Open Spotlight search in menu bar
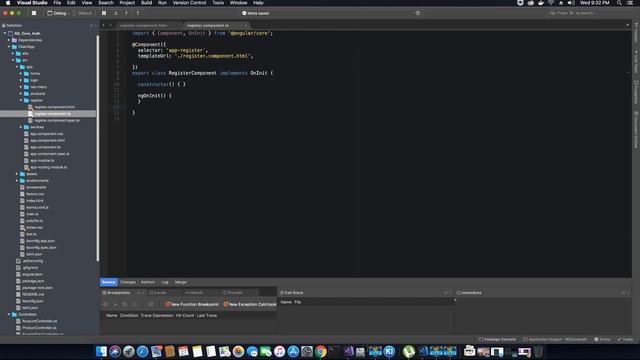This screenshot has height=360, width=640. coord(619,3)
